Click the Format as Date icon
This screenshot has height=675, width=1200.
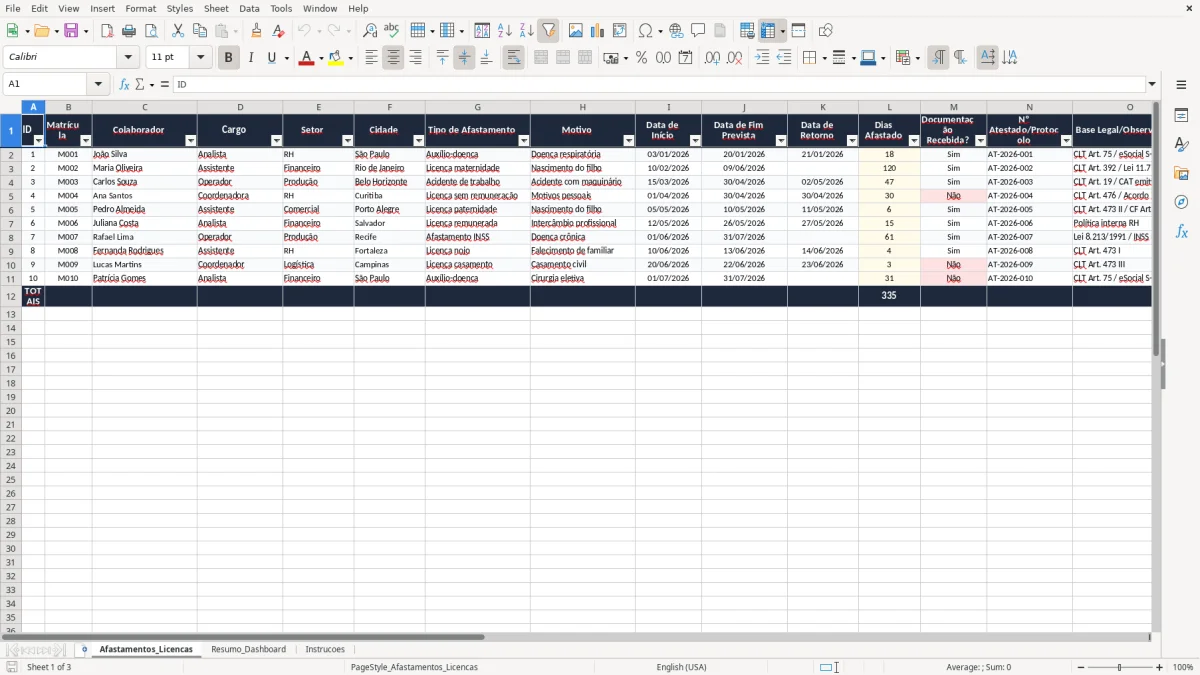(x=685, y=58)
